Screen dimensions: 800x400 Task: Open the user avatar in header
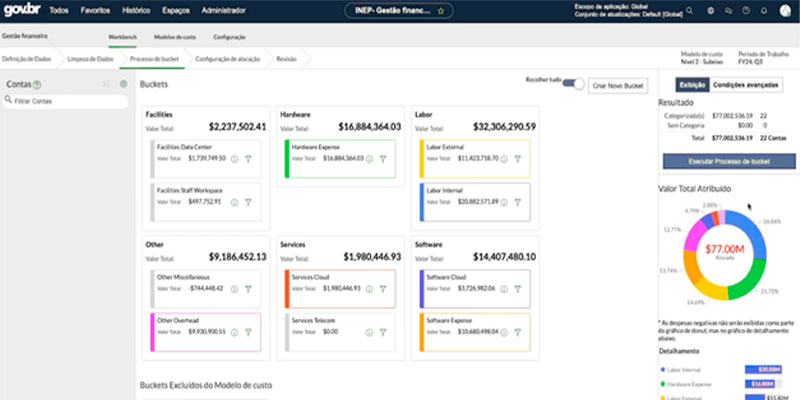(785, 11)
